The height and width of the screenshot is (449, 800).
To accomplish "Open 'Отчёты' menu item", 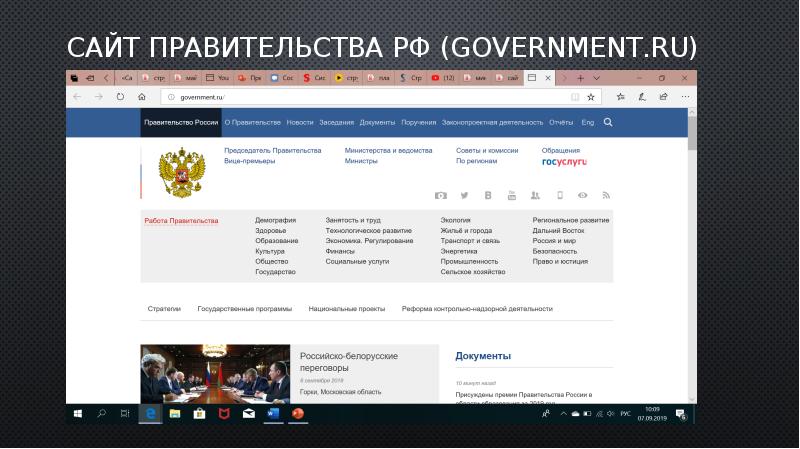I will point(561,122).
